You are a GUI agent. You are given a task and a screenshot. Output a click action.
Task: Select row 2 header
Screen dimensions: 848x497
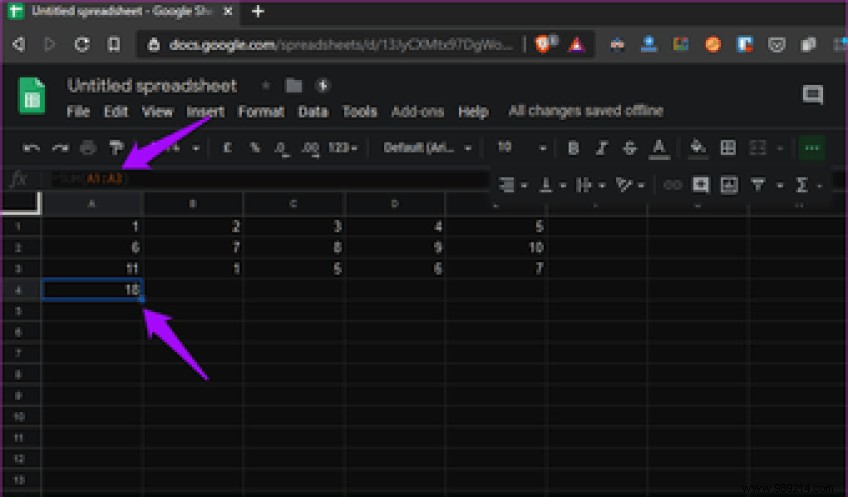[x=18, y=248]
